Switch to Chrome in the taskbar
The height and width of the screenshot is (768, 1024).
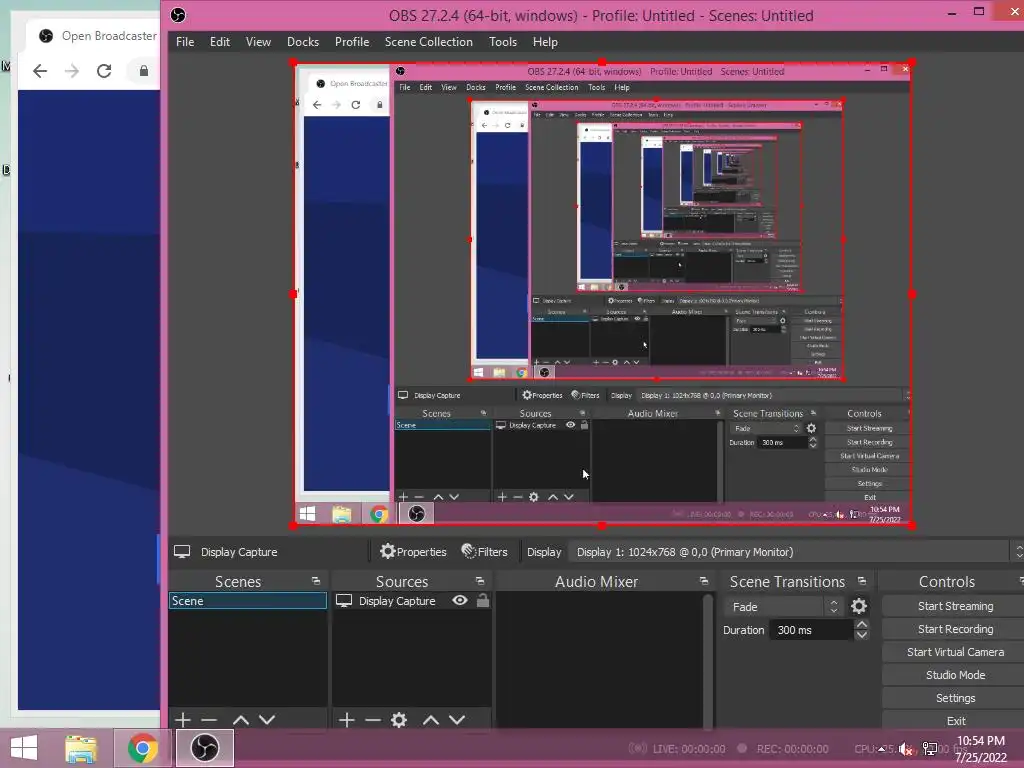click(142, 748)
